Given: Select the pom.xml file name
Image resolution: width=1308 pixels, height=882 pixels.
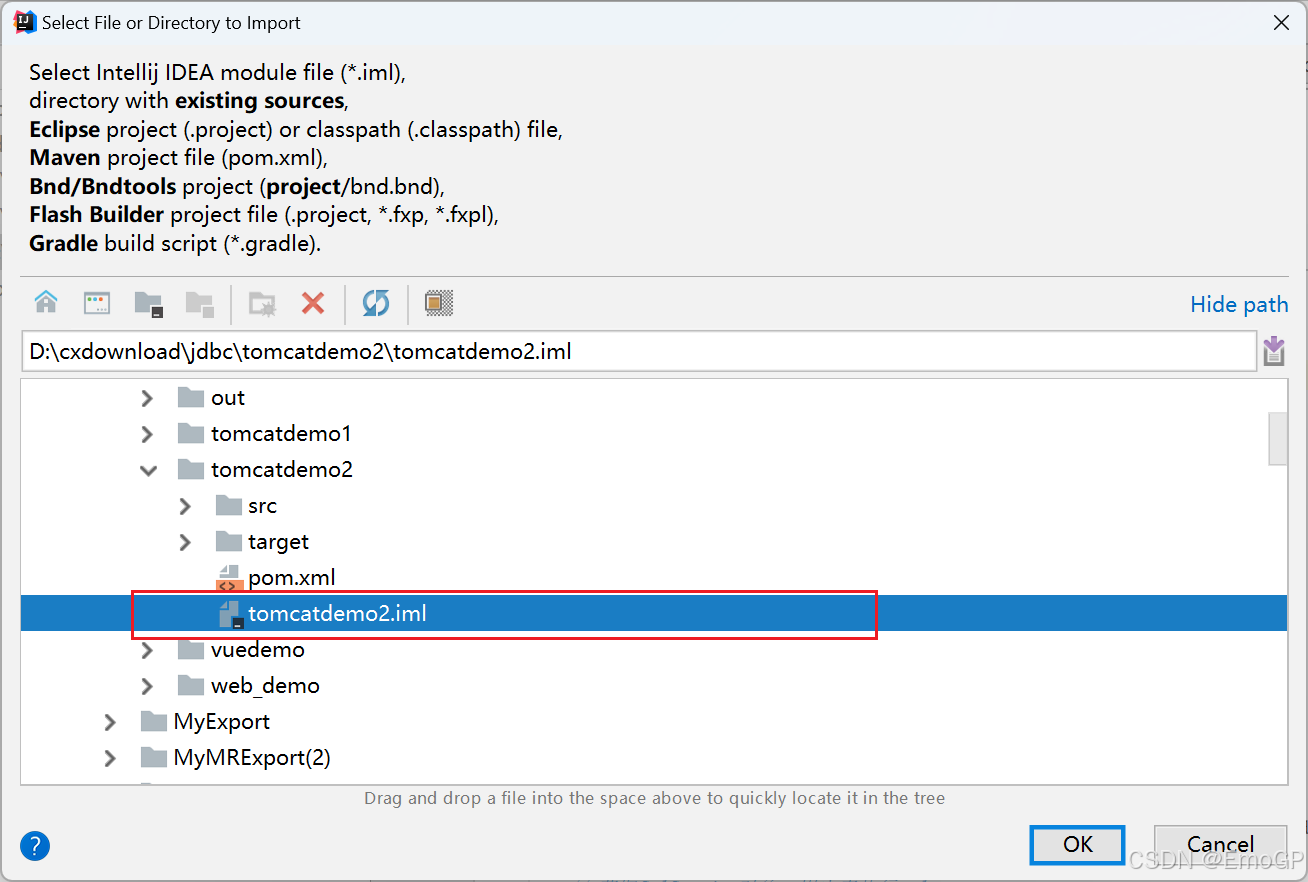Looking at the screenshot, I should (x=292, y=578).
